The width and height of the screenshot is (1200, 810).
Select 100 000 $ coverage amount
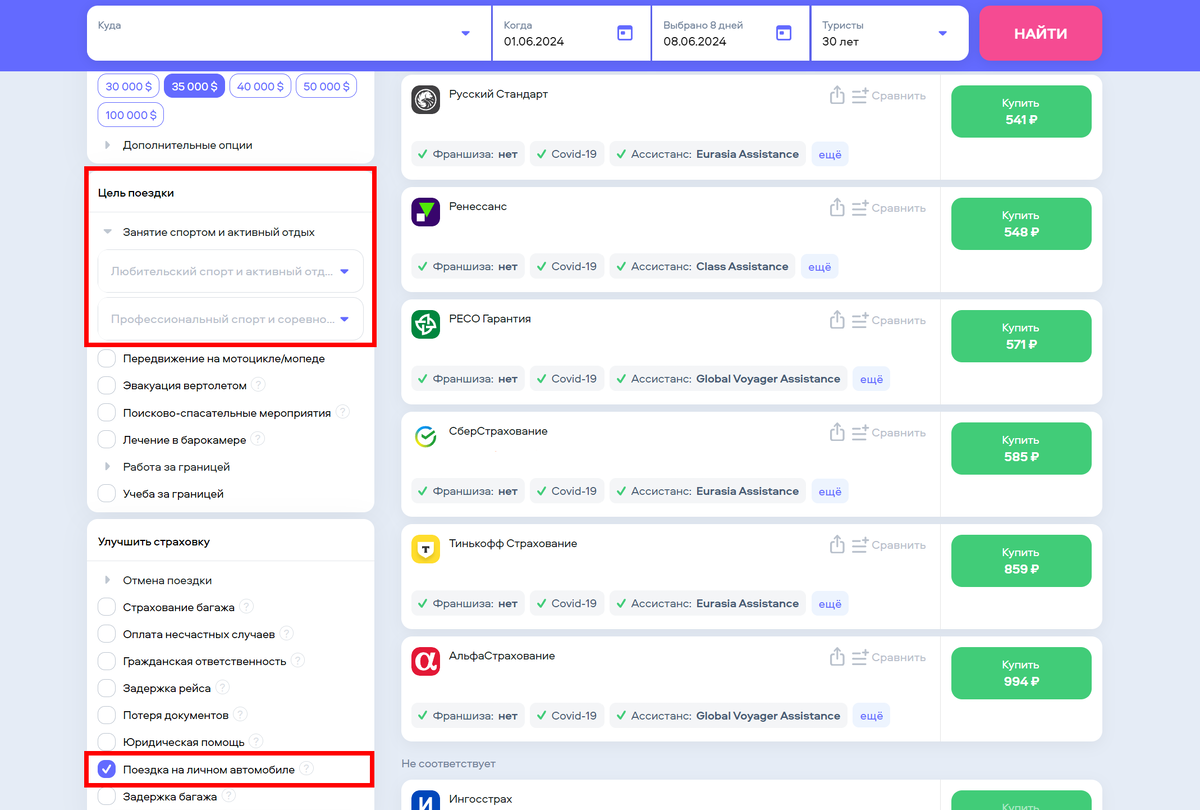[132, 115]
